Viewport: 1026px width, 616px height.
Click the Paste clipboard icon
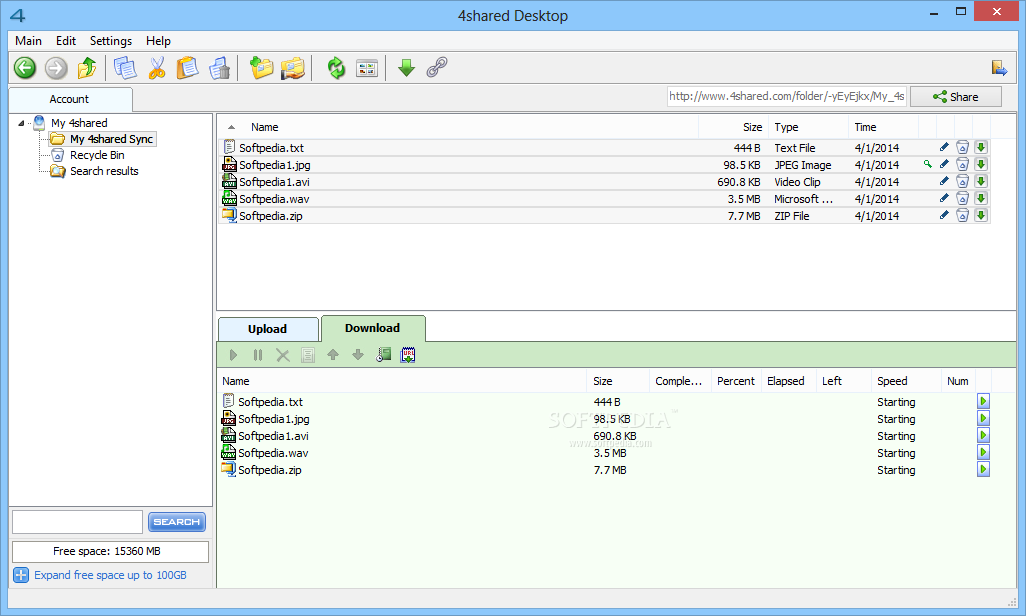188,67
